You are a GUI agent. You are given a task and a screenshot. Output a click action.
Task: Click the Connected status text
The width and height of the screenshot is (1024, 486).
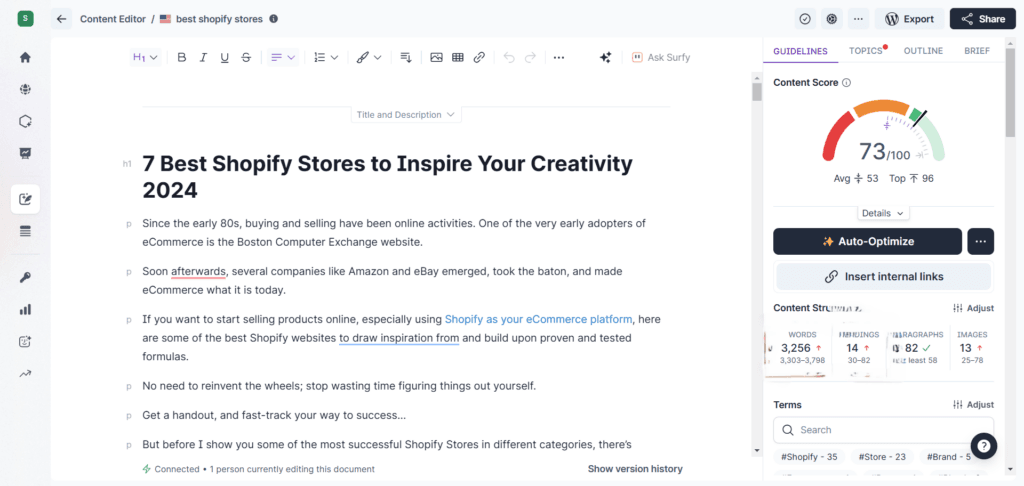coord(177,469)
